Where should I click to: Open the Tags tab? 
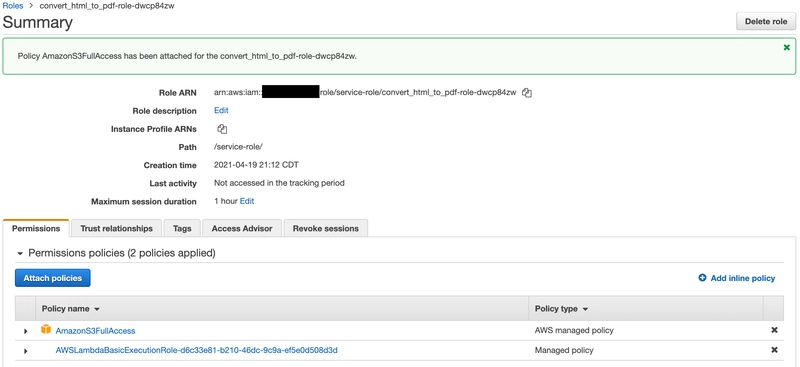[x=182, y=228]
